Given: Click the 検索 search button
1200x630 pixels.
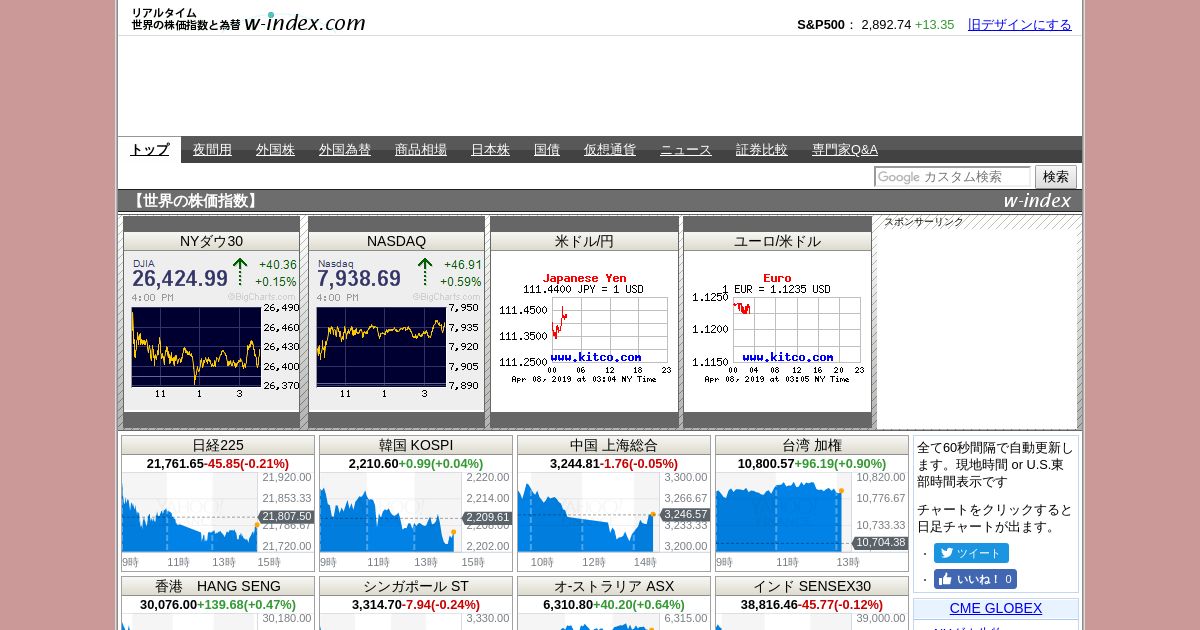Looking at the screenshot, I should pyautogui.click(x=1056, y=177).
